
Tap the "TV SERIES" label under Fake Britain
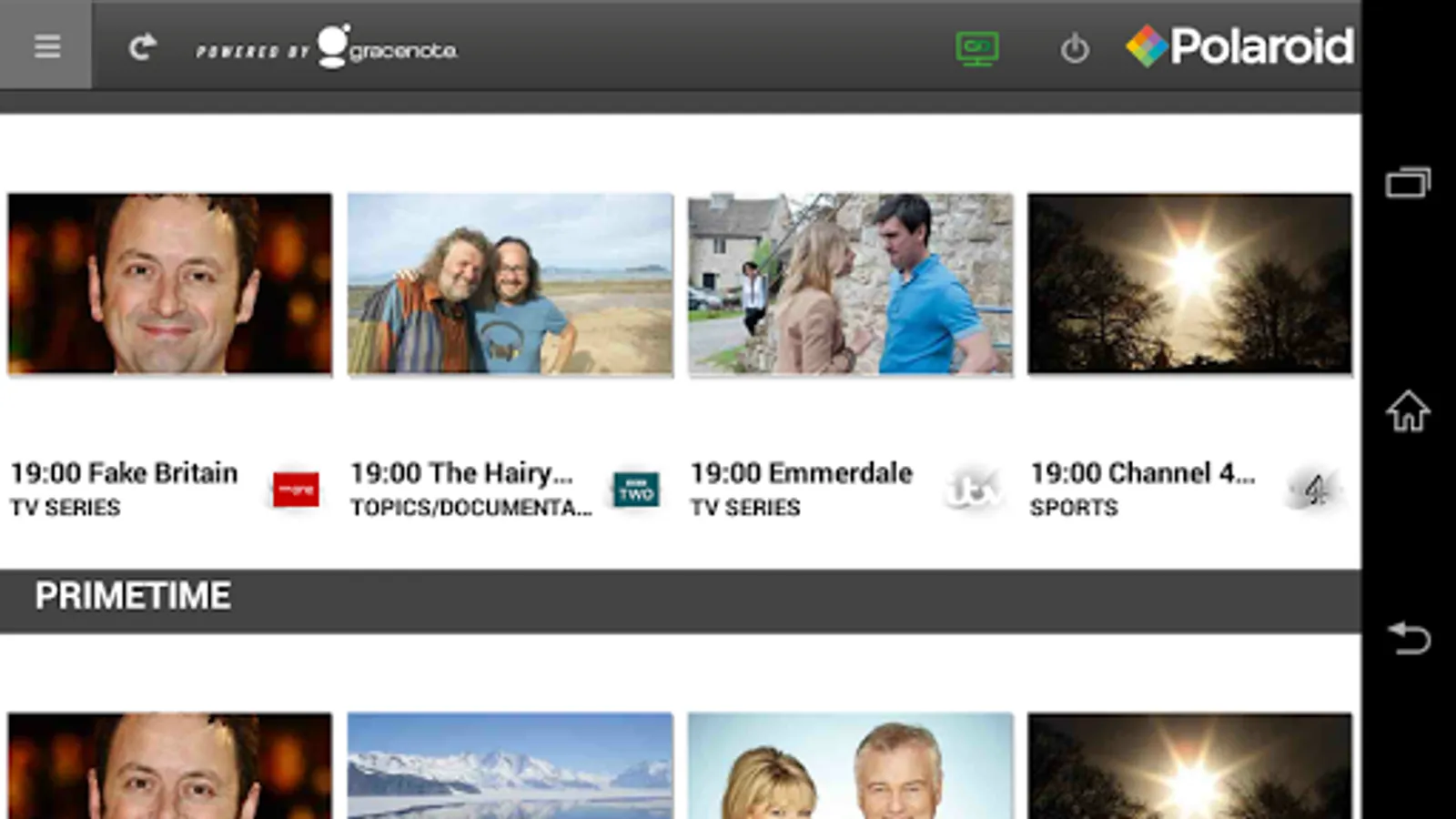tap(66, 508)
